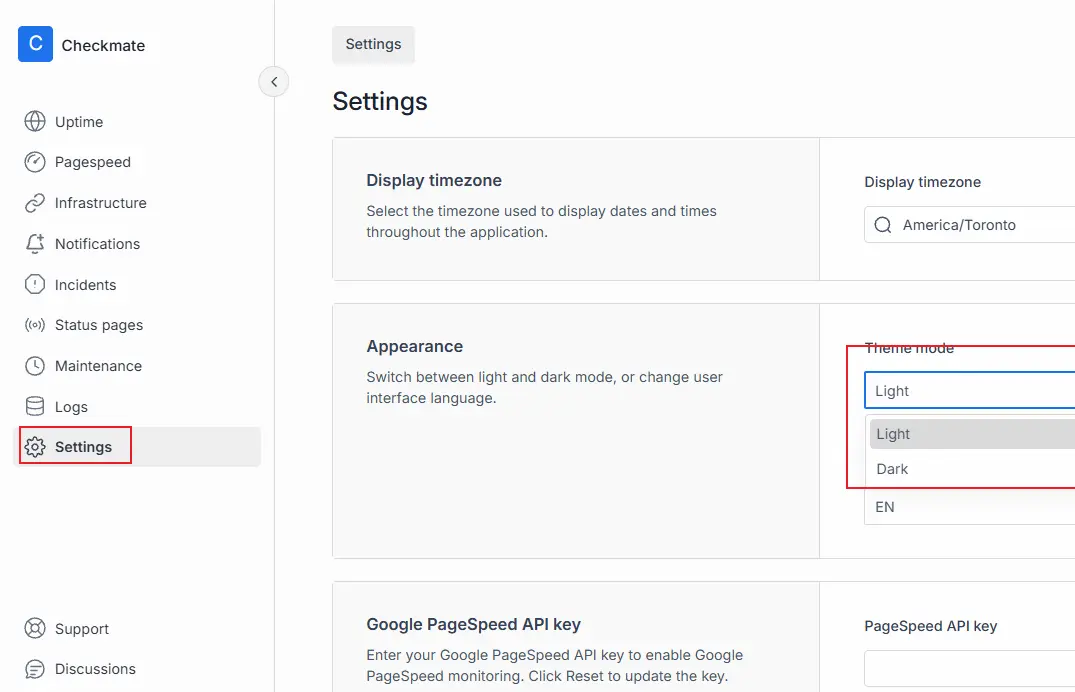Click the Infrastructure link icon
Screen dimensions: 1075x692
35,203
